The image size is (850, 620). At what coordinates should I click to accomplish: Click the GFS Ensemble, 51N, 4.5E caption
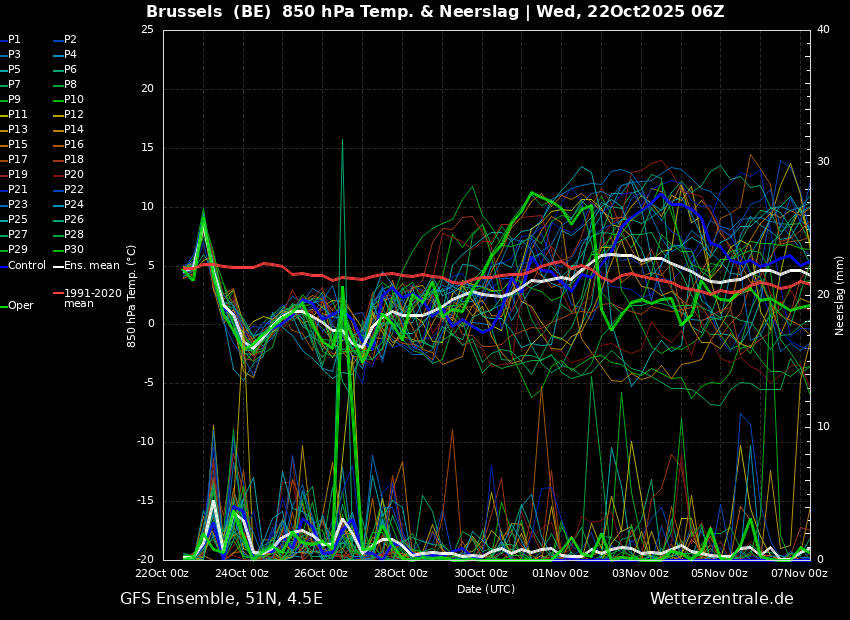221,599
